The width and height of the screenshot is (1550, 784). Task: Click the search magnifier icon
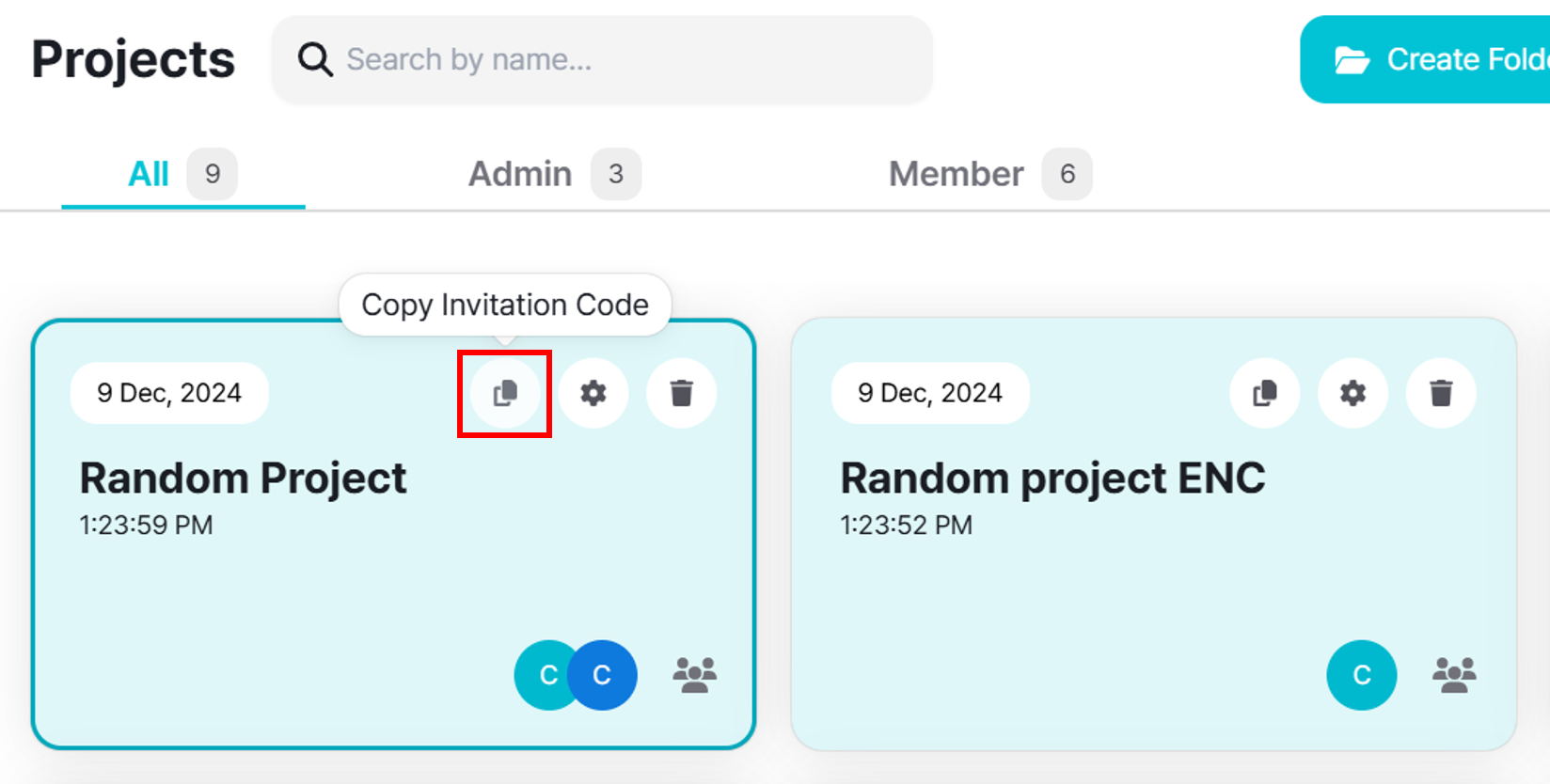coord(315,60)
